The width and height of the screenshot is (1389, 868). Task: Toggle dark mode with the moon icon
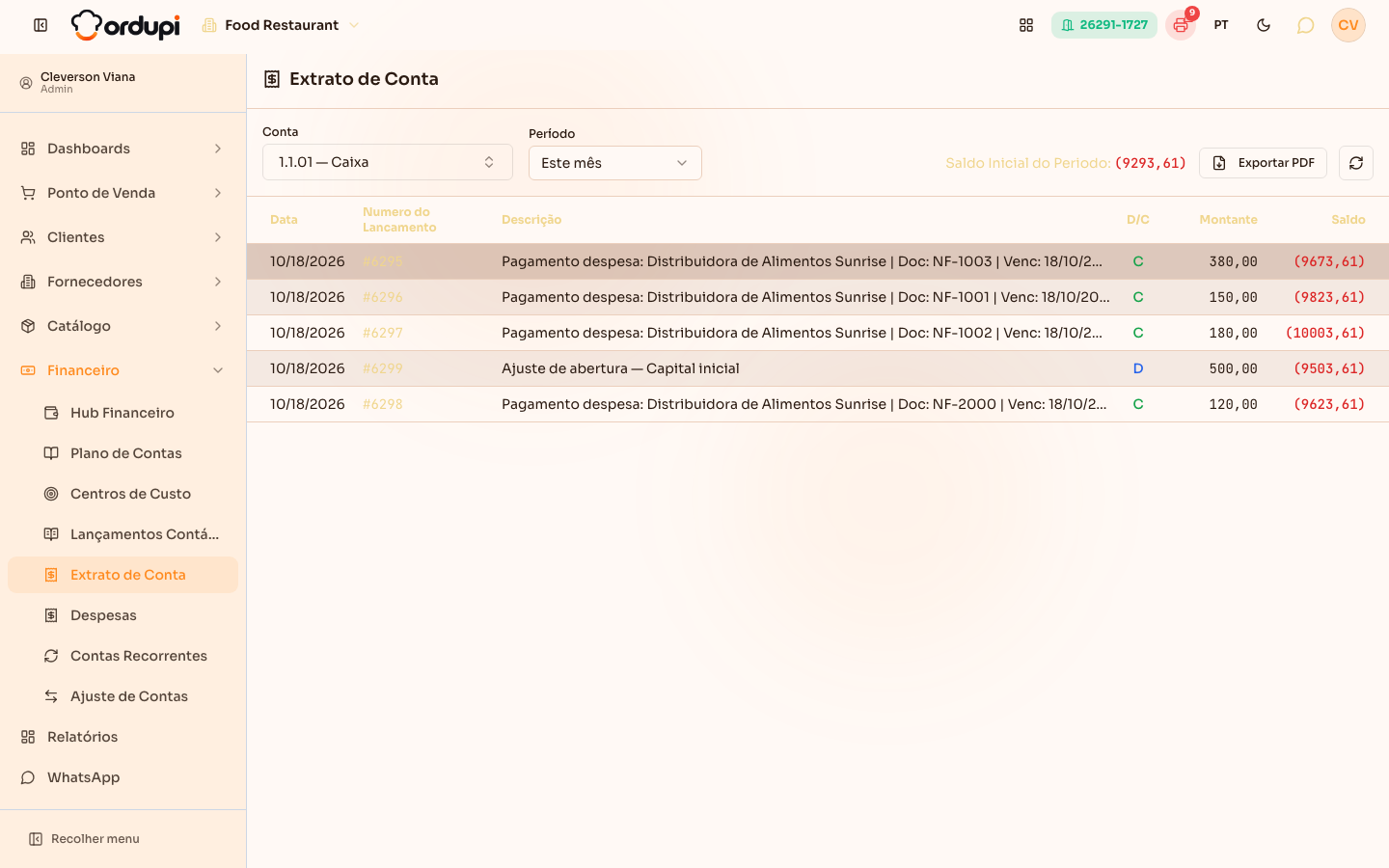pos(1264,25)
